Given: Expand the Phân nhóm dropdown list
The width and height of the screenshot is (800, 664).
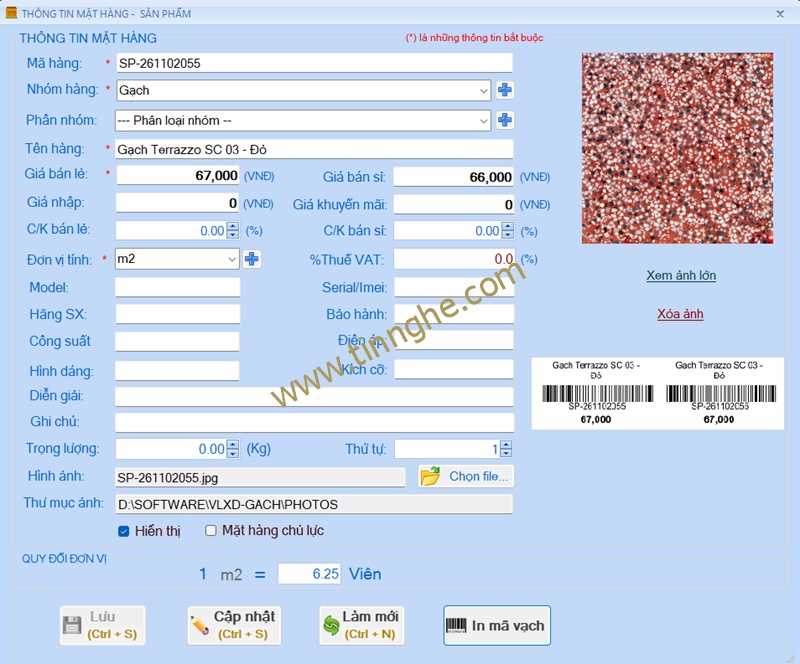Looking at the screenshot, I should pos(484,121).
